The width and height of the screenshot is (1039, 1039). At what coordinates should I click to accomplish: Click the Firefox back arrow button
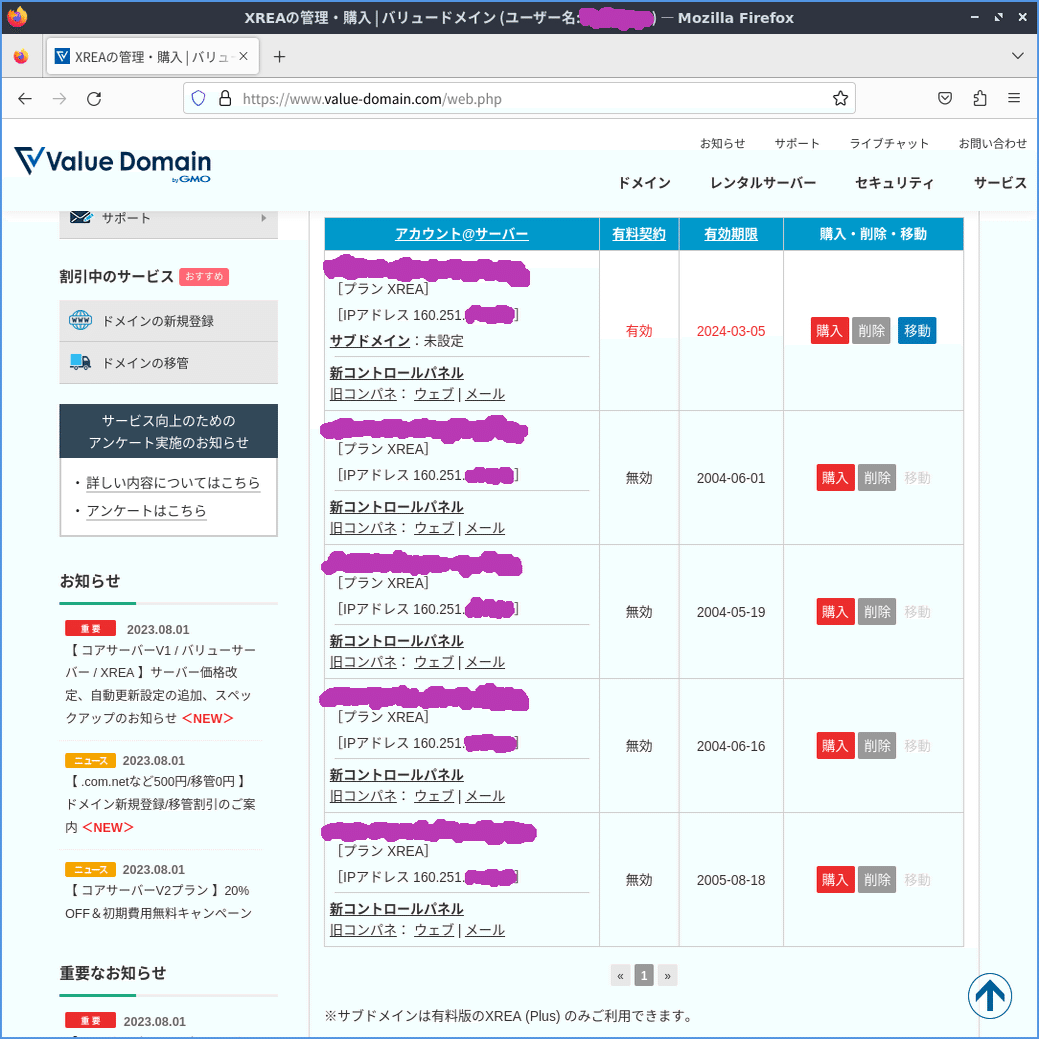coord(25,99)
